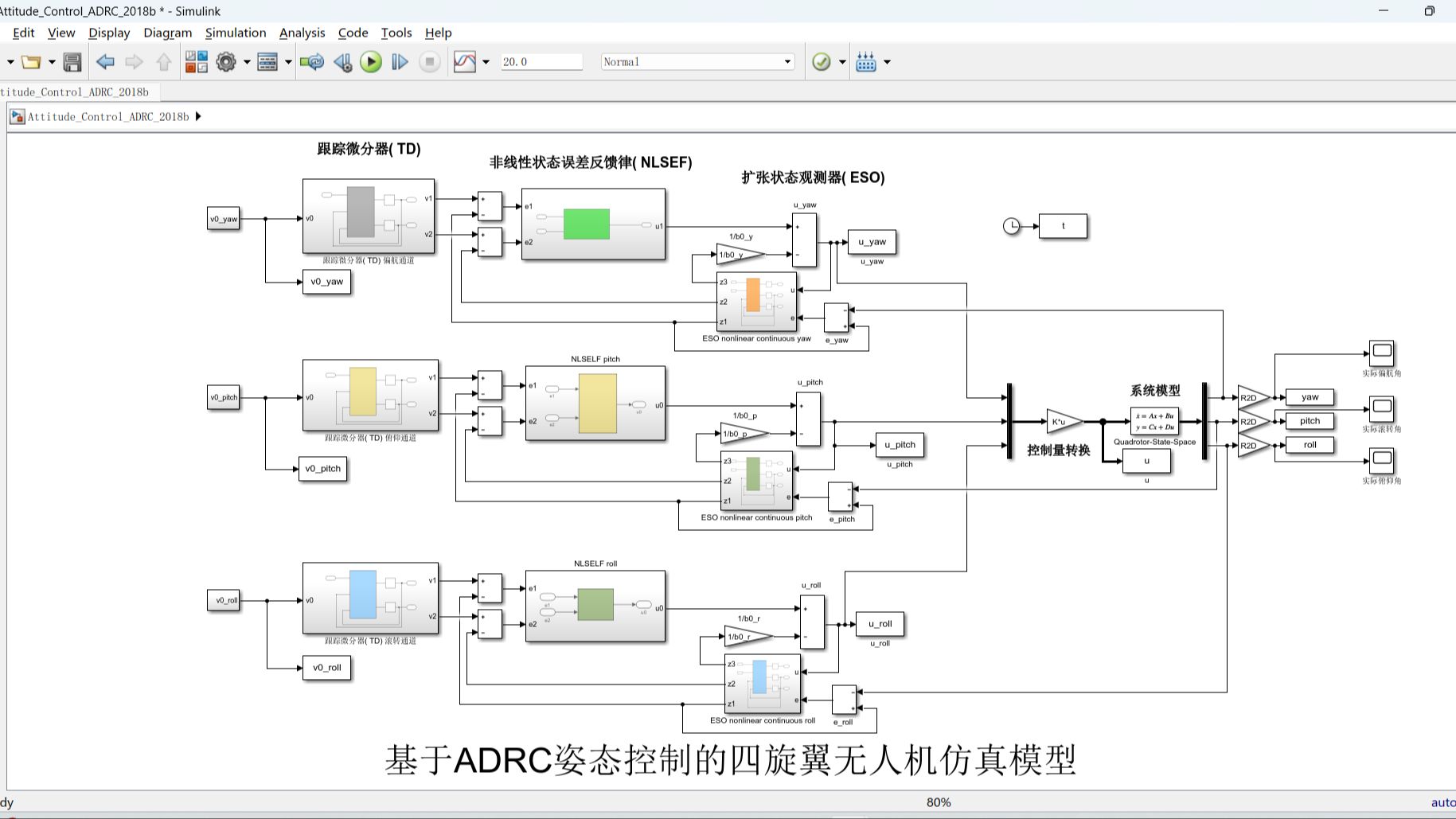
Task: Click the Update Diagram refresh icon
Action: click(311, 61)
